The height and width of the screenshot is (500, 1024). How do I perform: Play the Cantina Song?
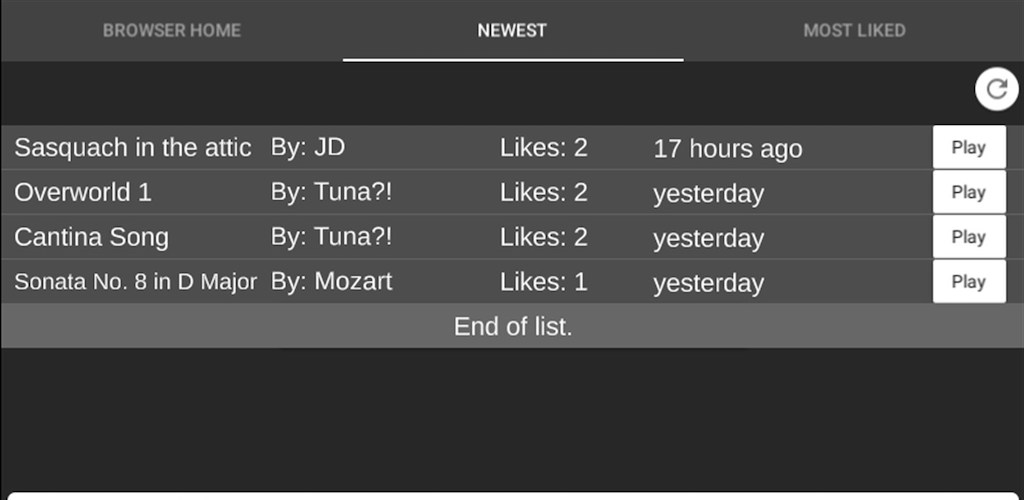[x=968, y=237]
